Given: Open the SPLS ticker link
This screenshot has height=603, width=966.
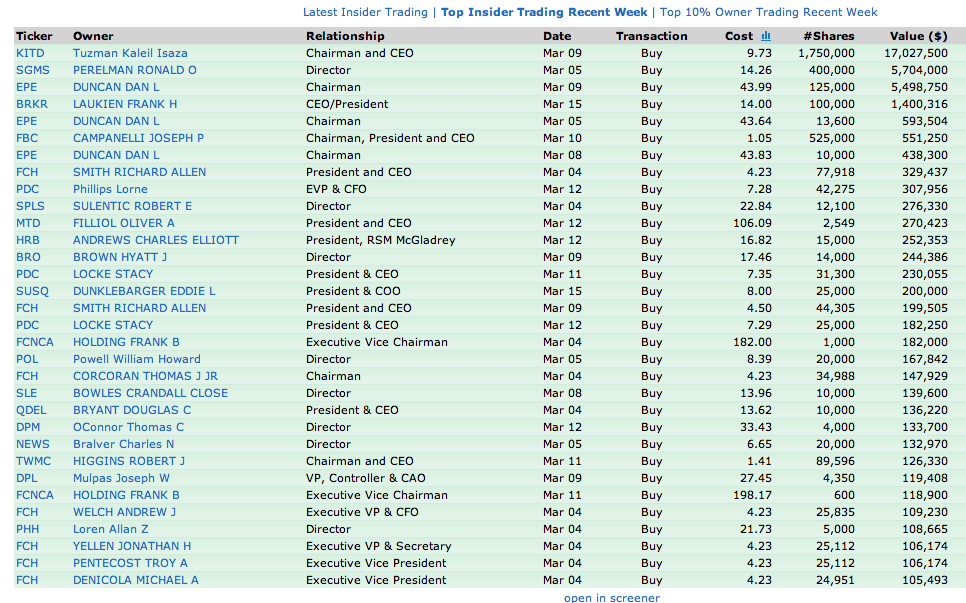Looking at the screenshot, I should pyautogui.click(x=30, y=206).
